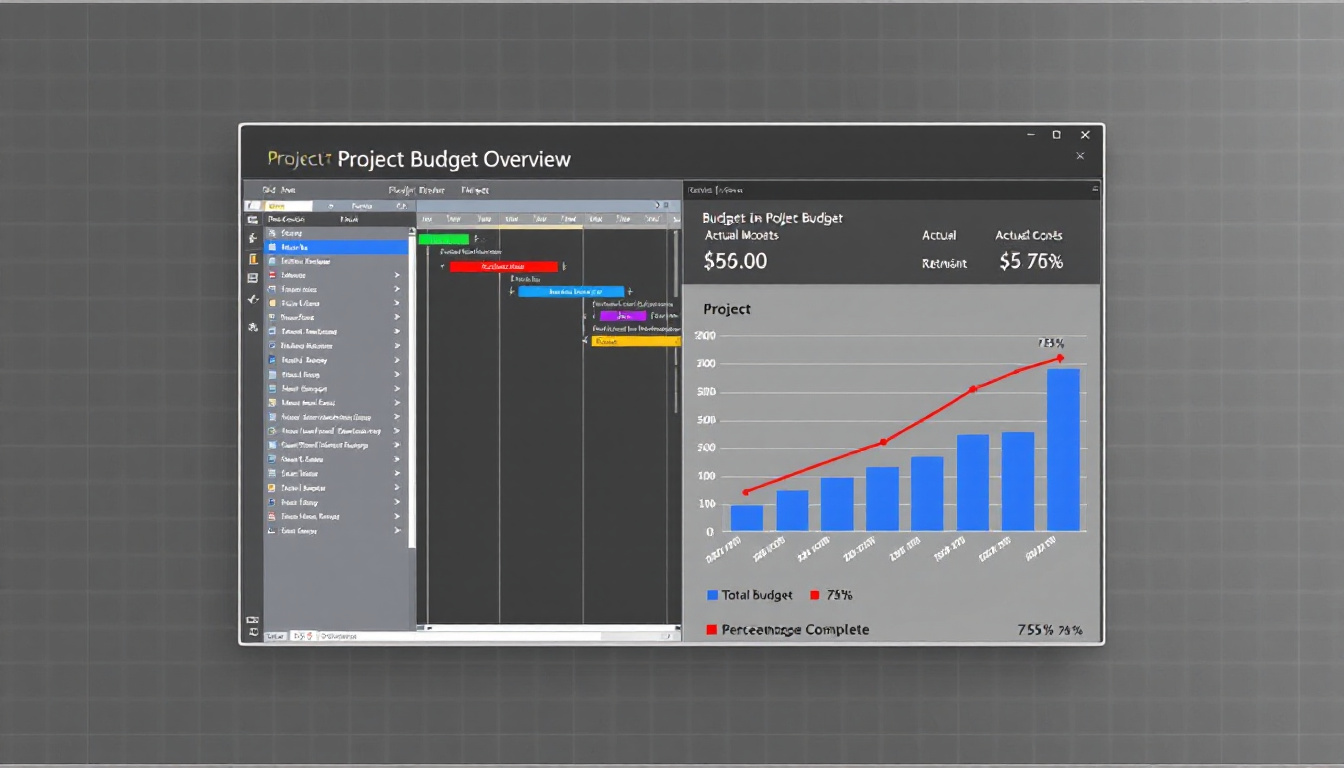Click the small X below the window close button
This screenshot has height=768, width=1344.
[x=1080, y=156]
